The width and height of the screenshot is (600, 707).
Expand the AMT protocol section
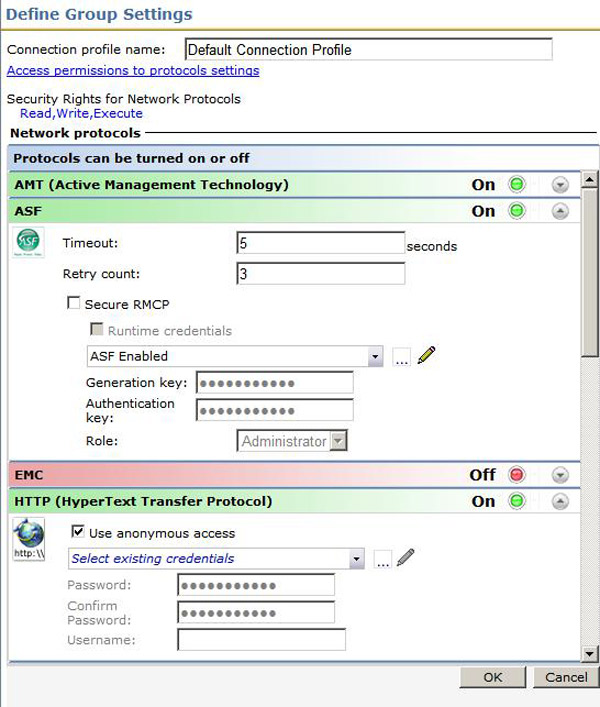[560, 185]
